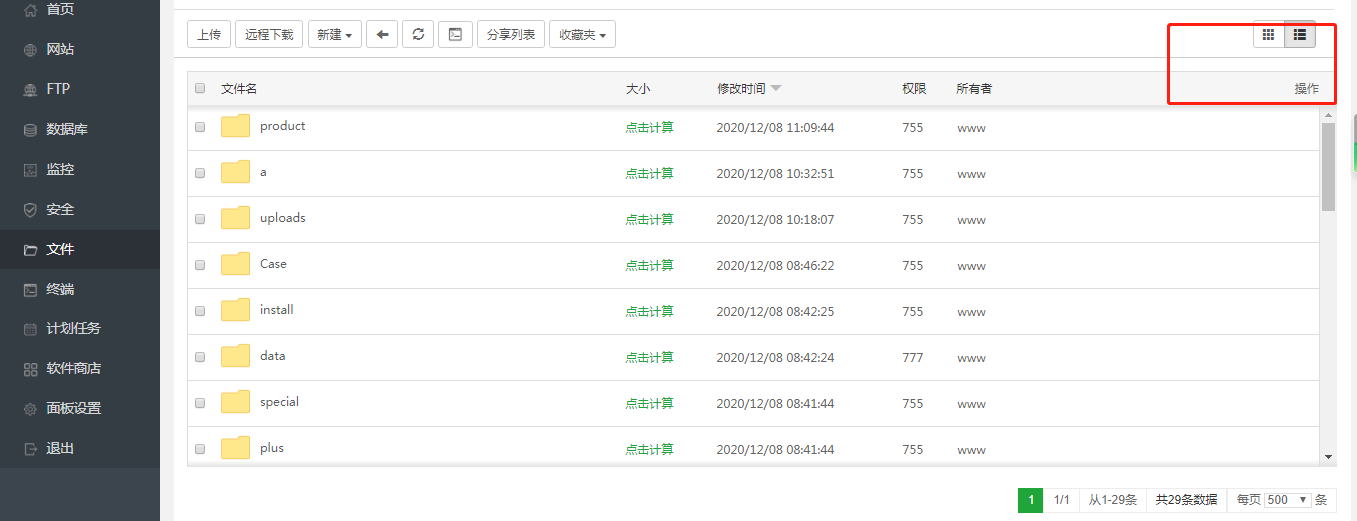The height and width of the screenshot is (521, 1357).
Task: Click the 777 permission of data
Action: (x=912, y=358)
